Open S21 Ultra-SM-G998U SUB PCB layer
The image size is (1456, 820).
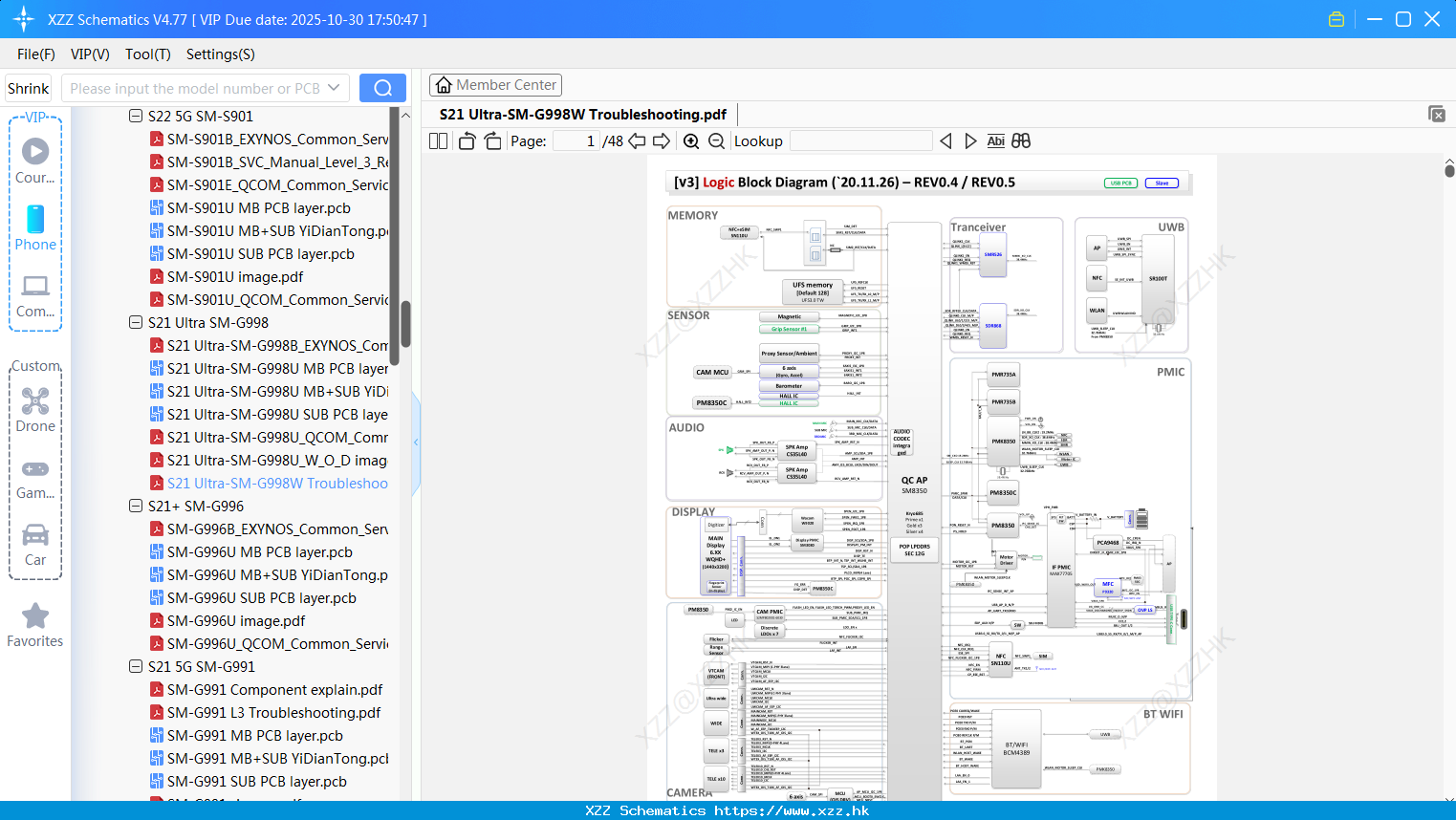[x=270, y=414]
